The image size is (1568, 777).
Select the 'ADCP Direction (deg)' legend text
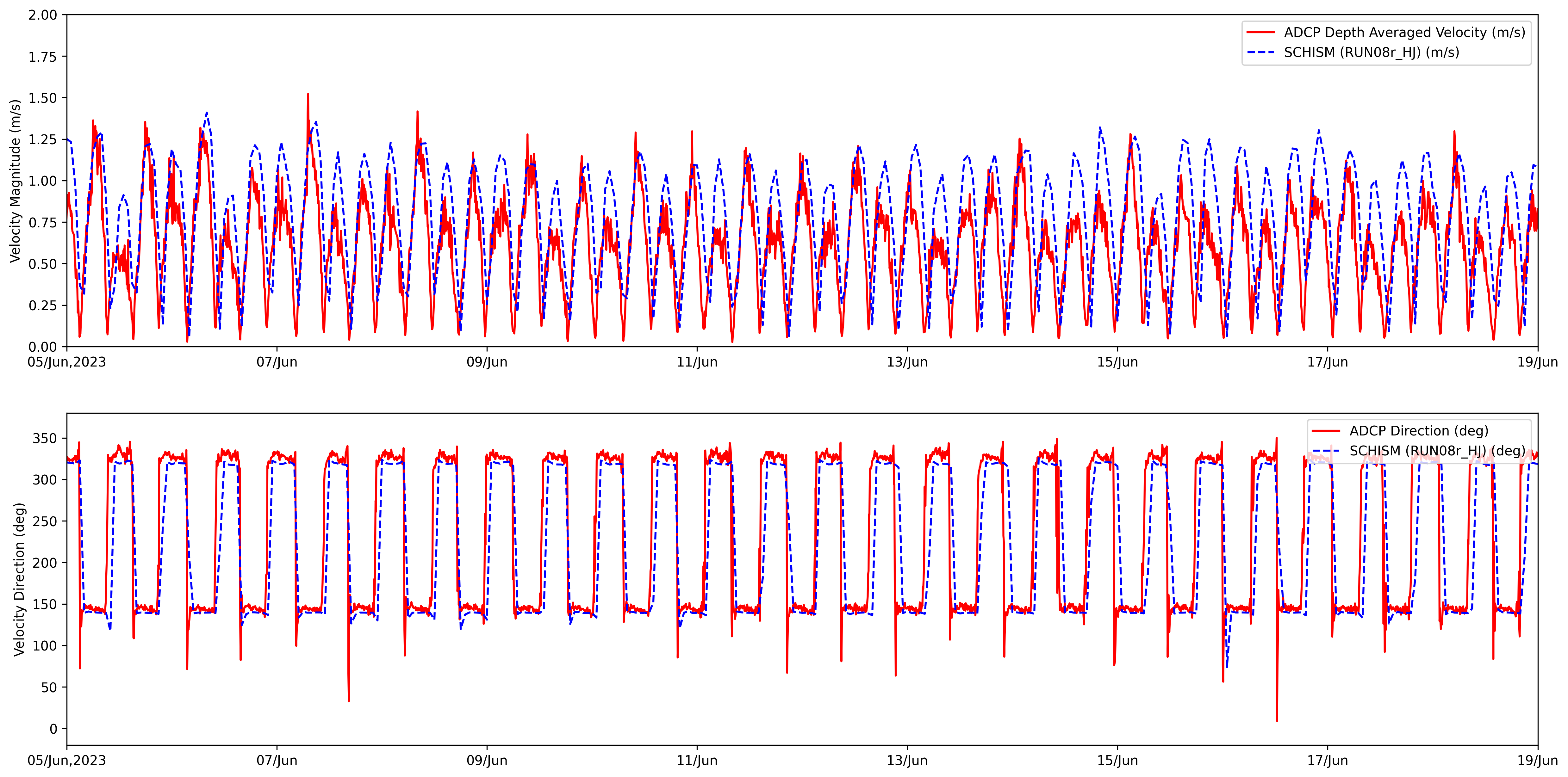tap(1418, 431)
